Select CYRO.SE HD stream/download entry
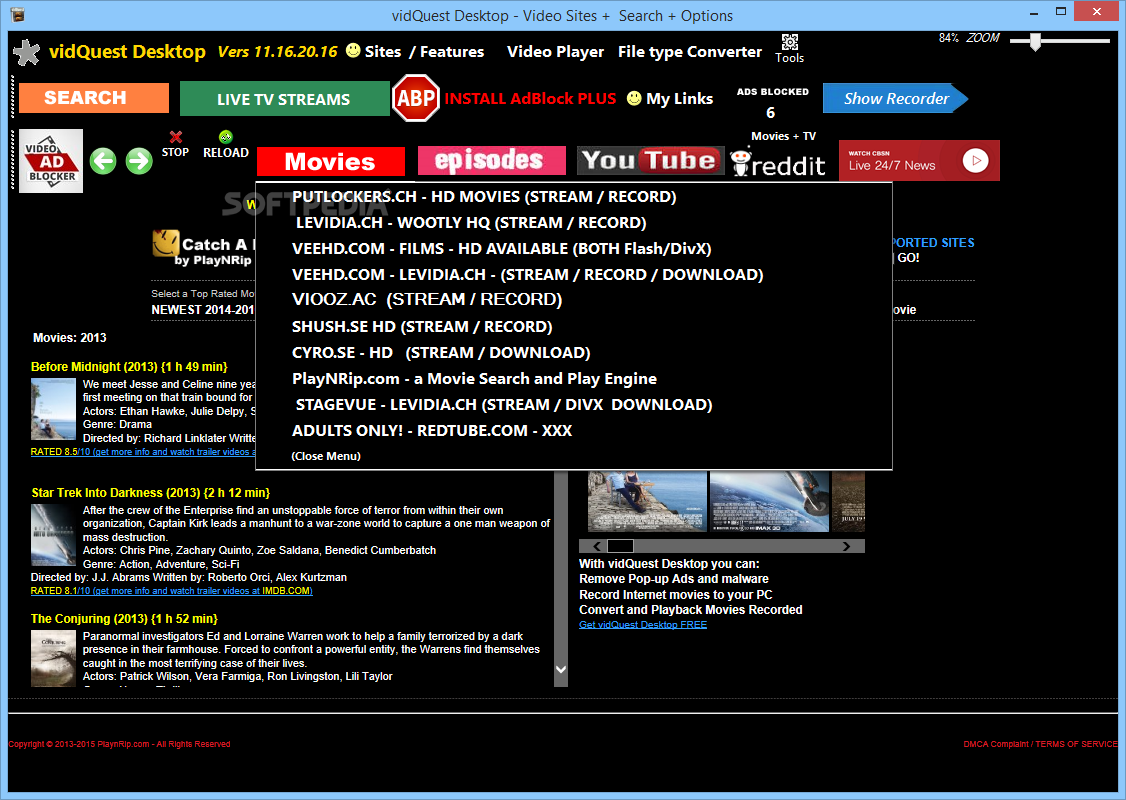Screen dimensions: 1126x800 pos(441,353)
